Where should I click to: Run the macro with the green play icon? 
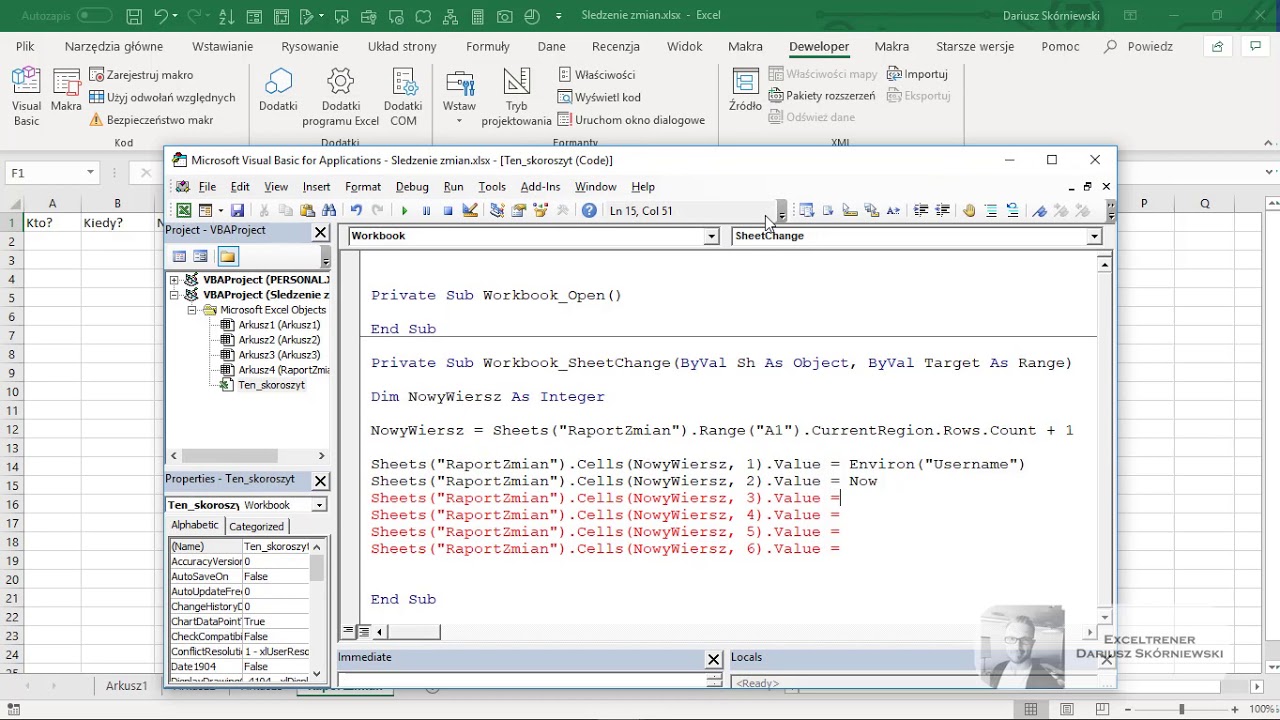point(404,211)
